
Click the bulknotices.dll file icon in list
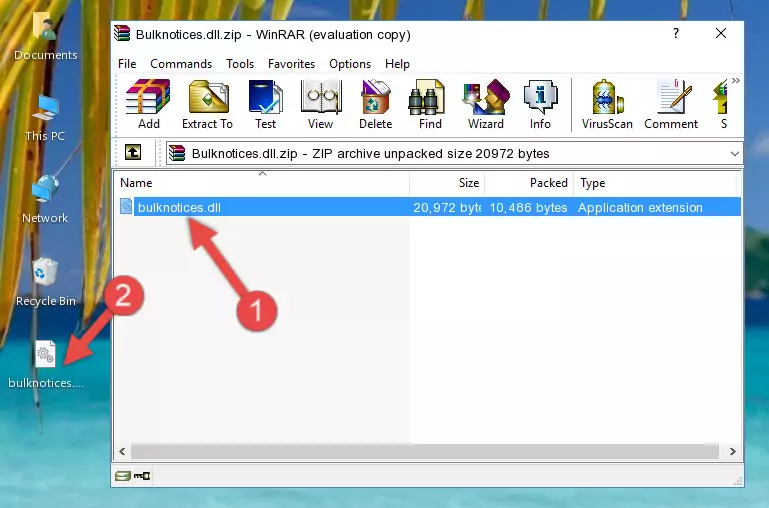point(126,206)
